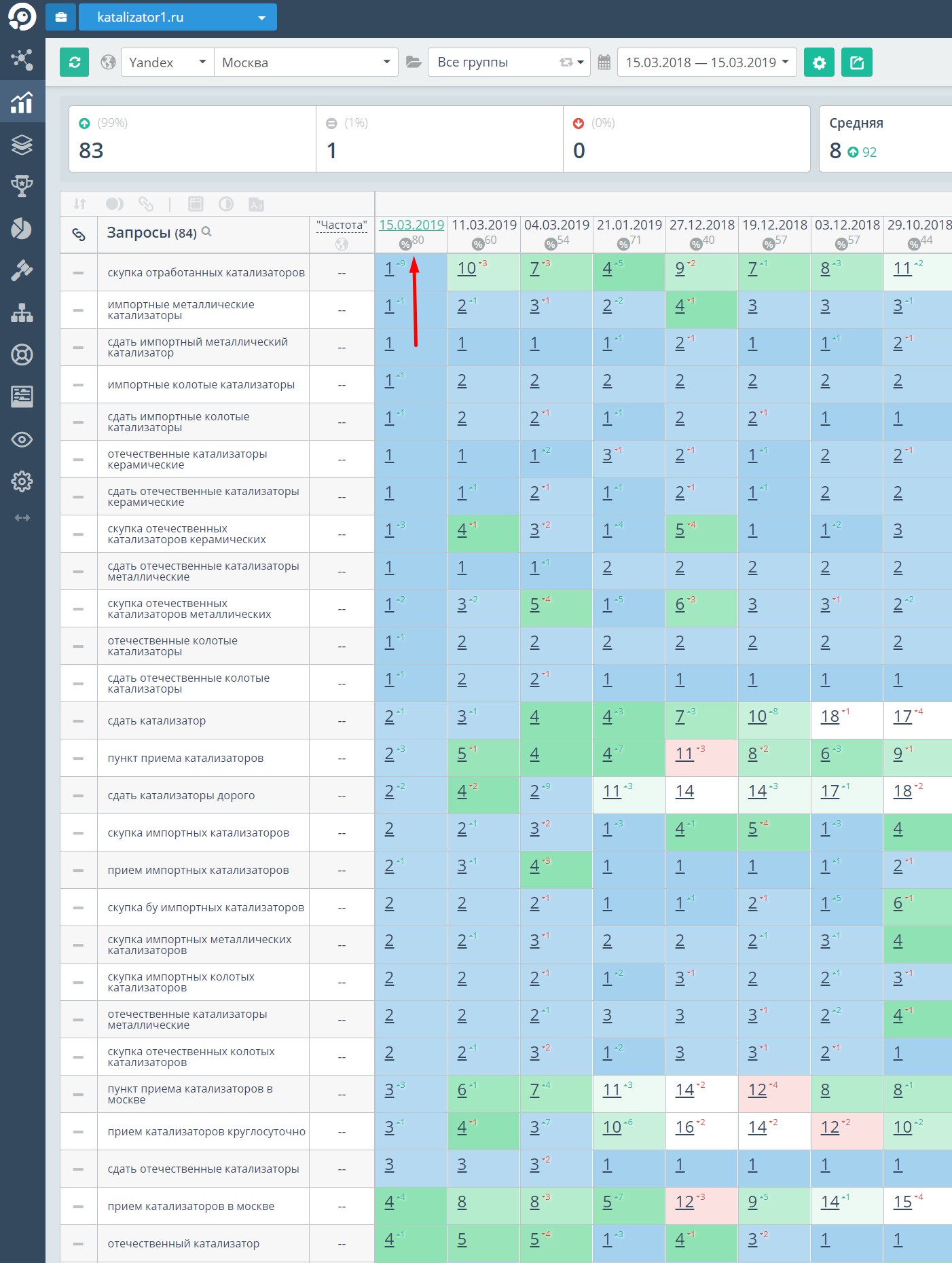Click the minus icon beside 'сдать катализатор'
The image size is (952, 1263).
(x=79, y=721)
